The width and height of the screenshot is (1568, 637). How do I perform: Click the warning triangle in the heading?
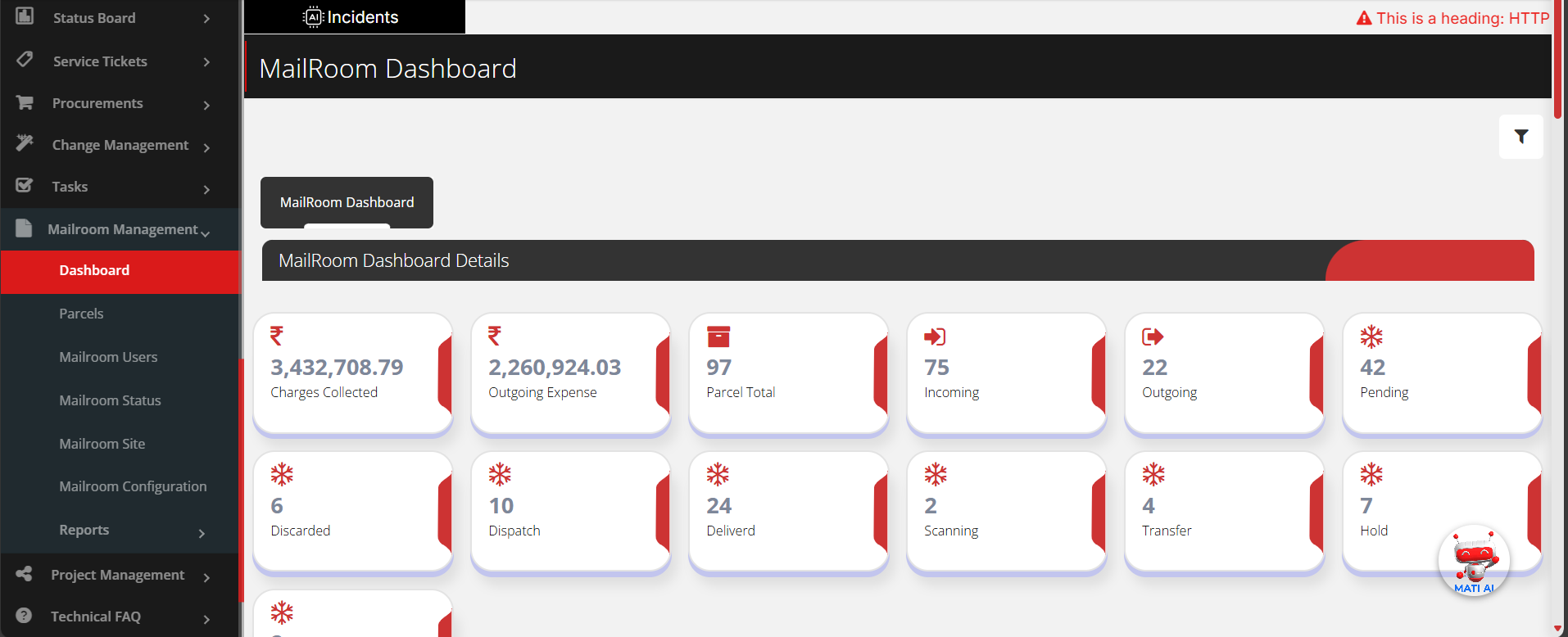point(1364,18)
